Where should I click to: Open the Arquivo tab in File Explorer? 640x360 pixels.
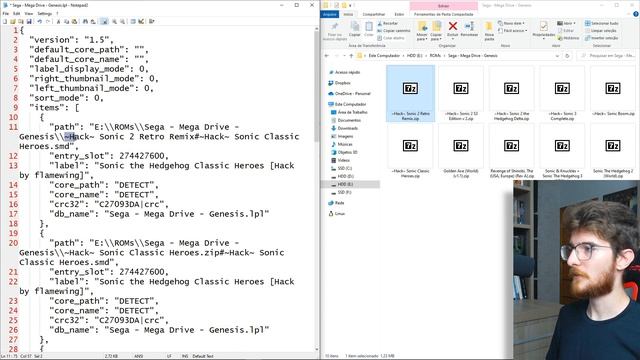click(x=330, y=14)
